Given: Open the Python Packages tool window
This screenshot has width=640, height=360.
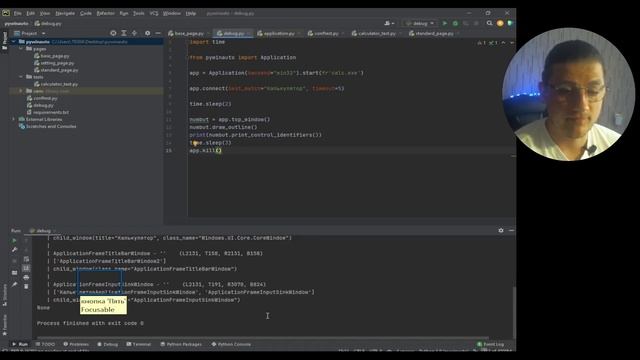Looking at the screenshot, I should pos(181,344).
